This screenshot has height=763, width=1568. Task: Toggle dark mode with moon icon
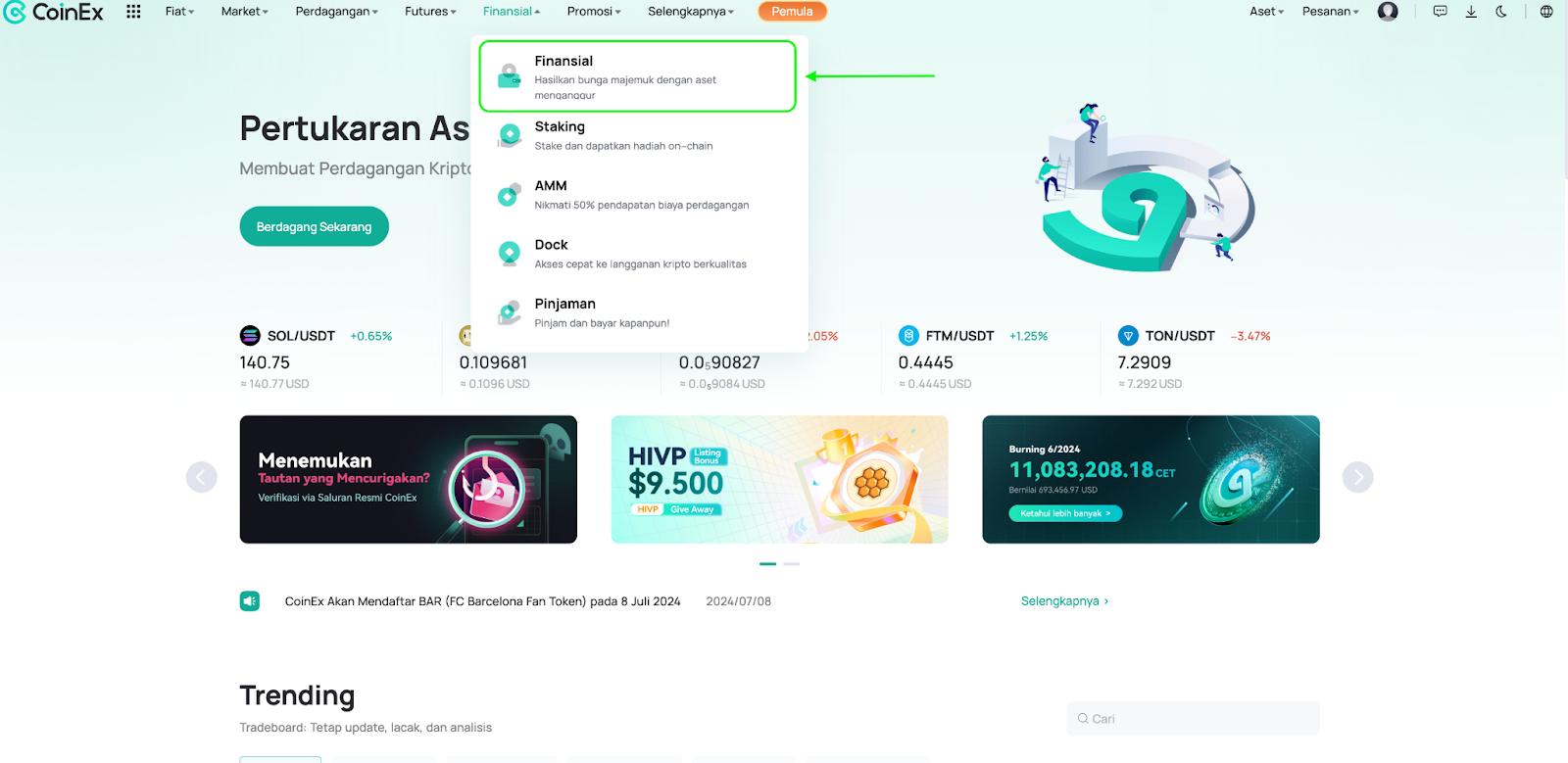(x=1501, y=12)
